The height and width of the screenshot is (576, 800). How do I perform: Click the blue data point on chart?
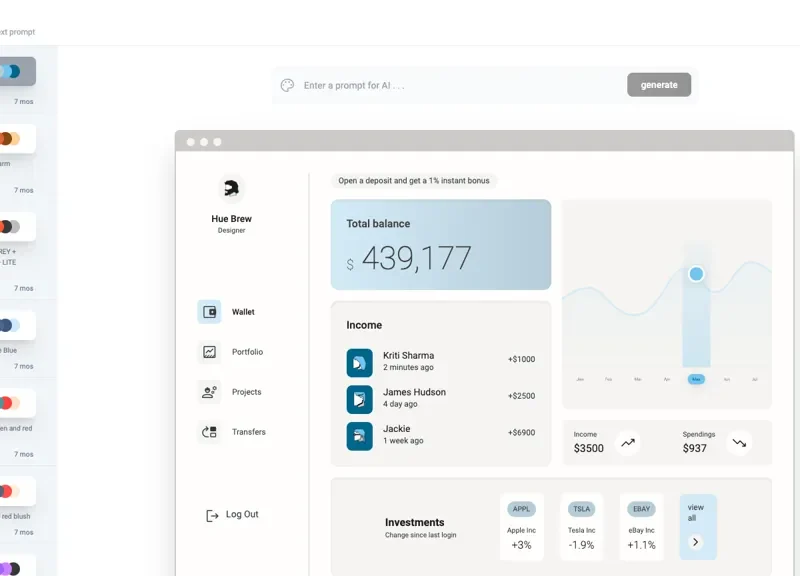click(x=696, y=274)
